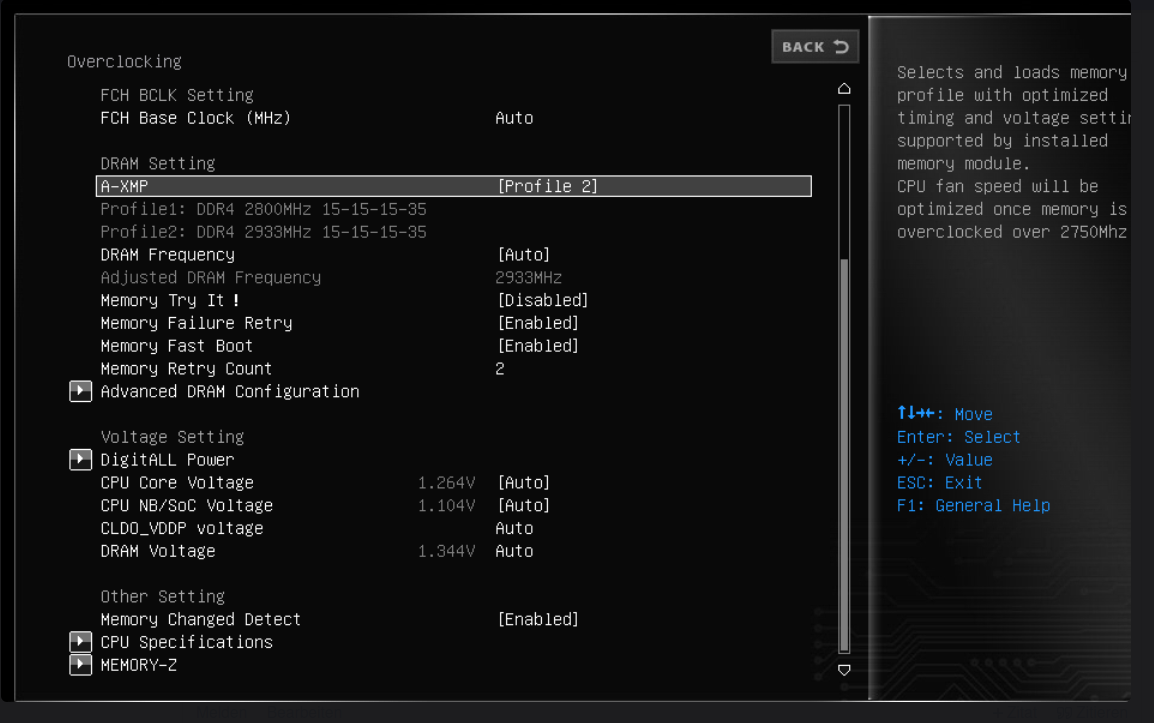Screen dimensions: 1154x723
Task: Toggle Memory Fast Boot Enabled value
Action: coord(538,346)
